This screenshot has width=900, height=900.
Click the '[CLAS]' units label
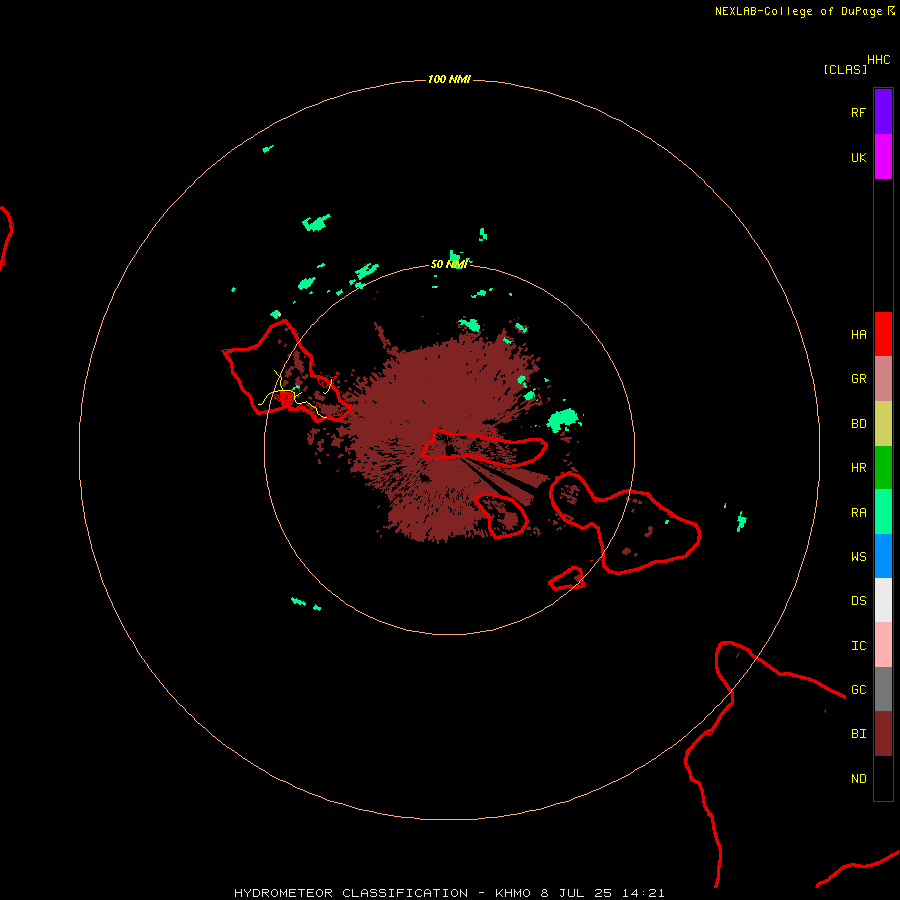tap(845, 69)
